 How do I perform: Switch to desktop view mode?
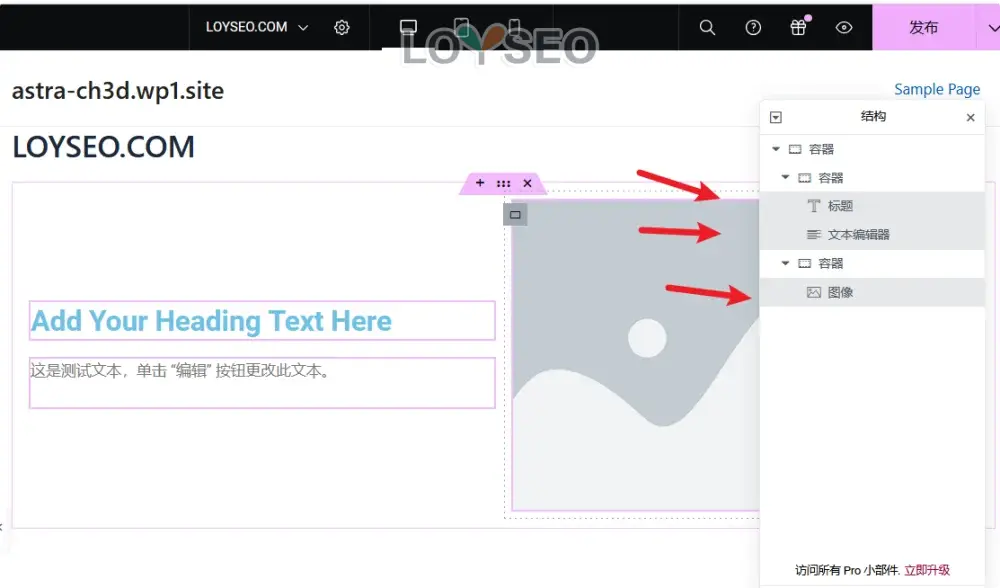pyautogui.click(x=408, y=27)
